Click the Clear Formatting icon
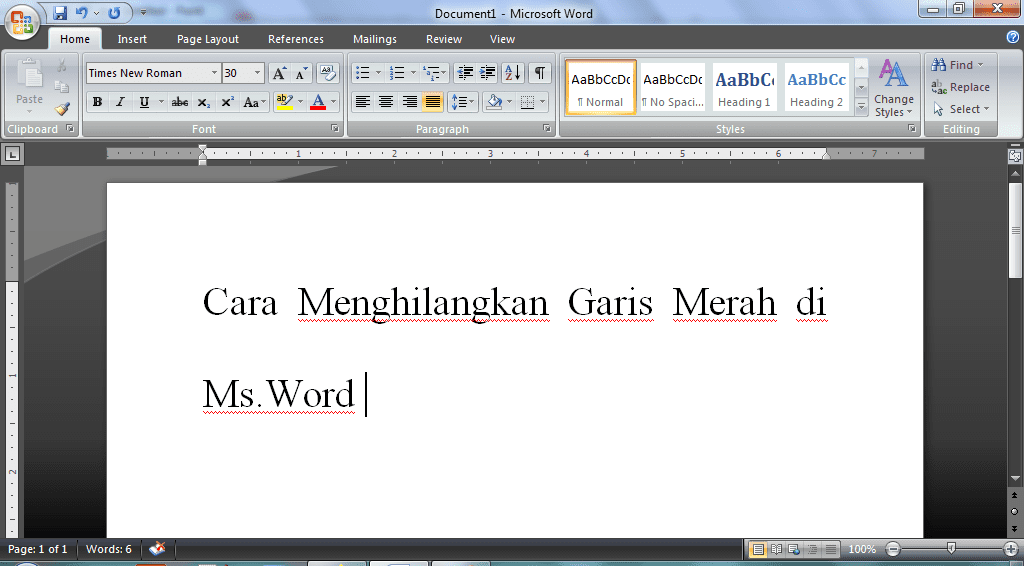This screenshot has height=566, width=1024. pyautogui.click(x=328, y=73)
